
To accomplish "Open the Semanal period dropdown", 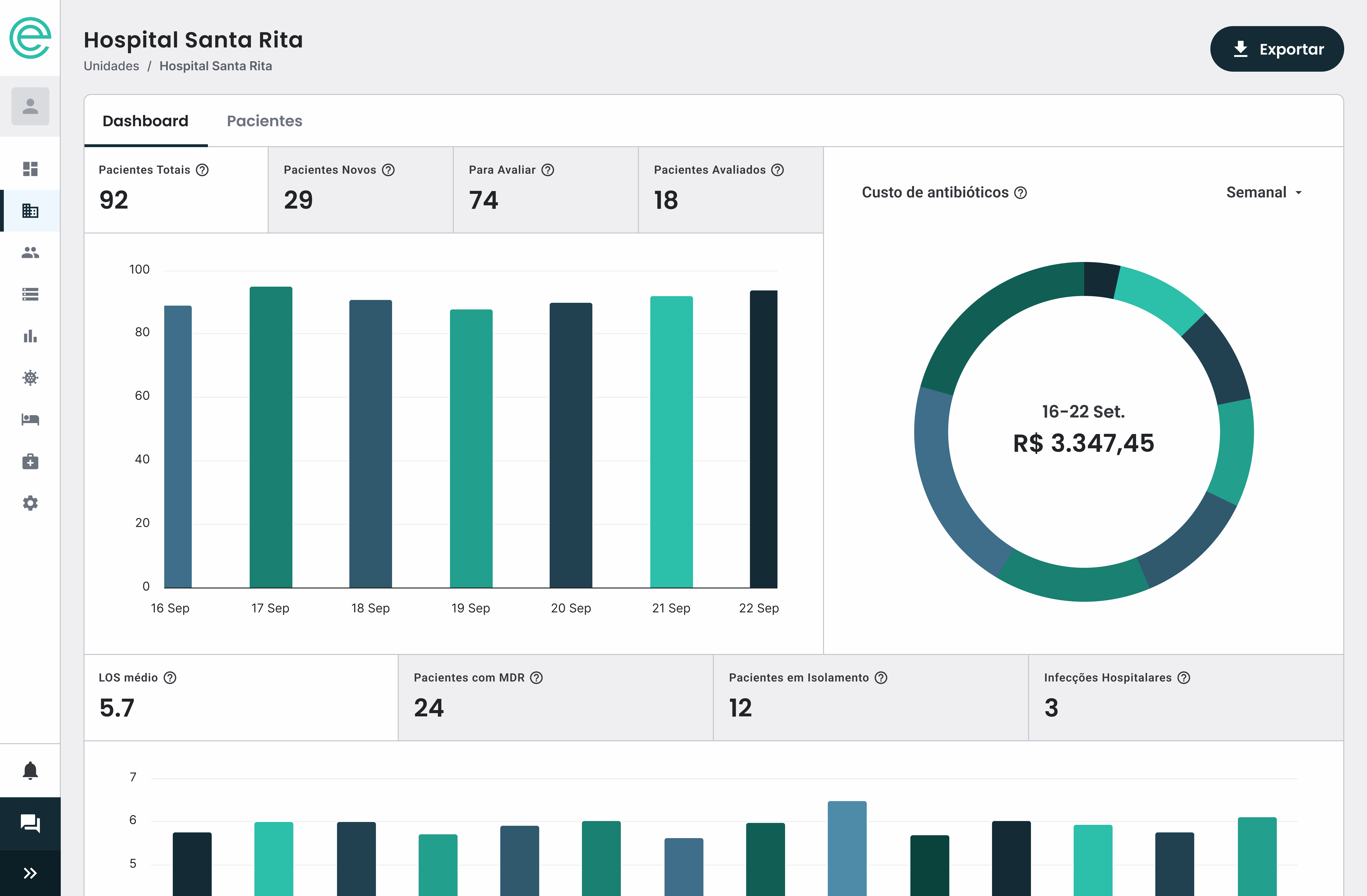I will click(x=1264, y=192).
